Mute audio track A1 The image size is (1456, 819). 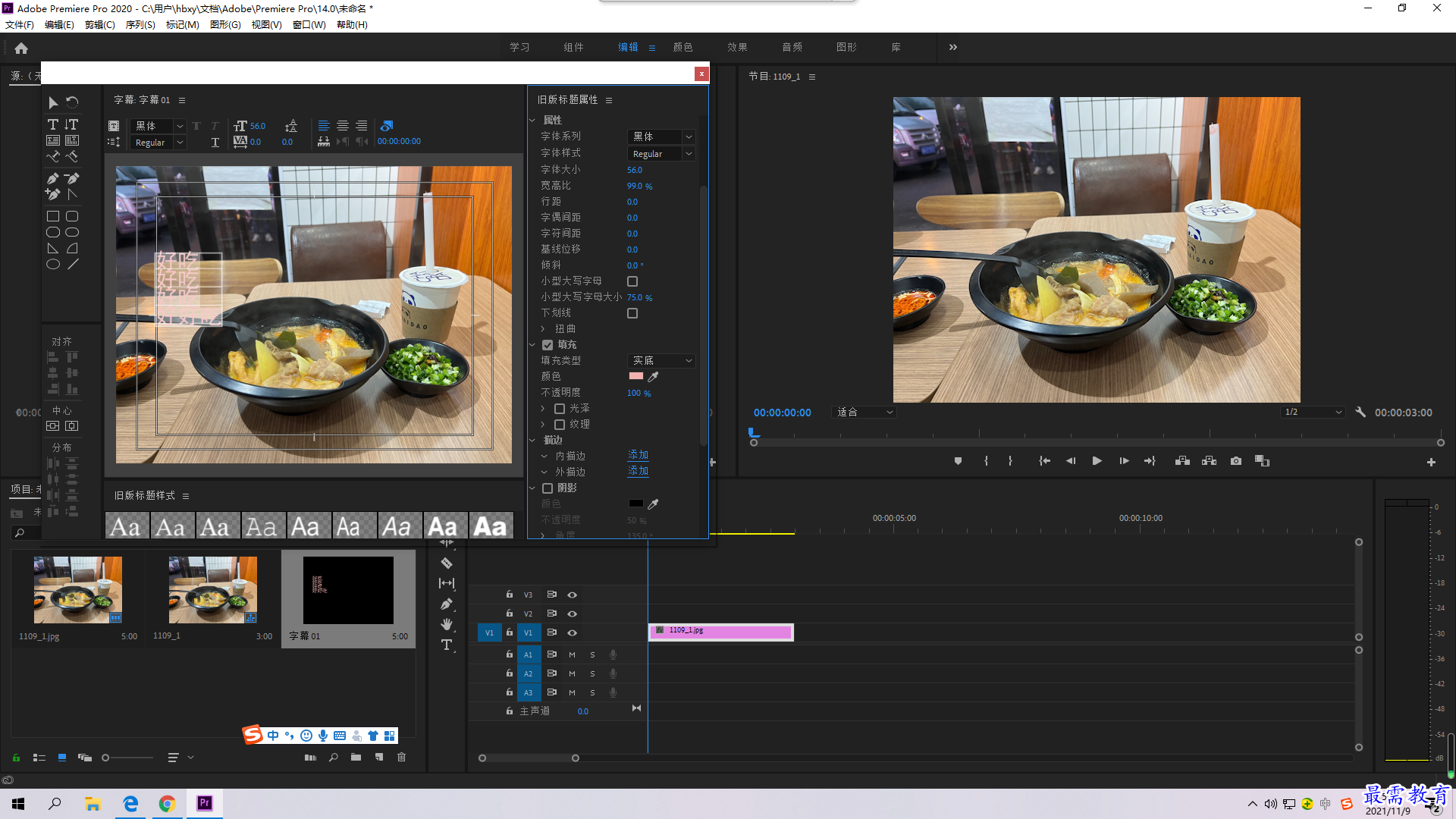572,654
